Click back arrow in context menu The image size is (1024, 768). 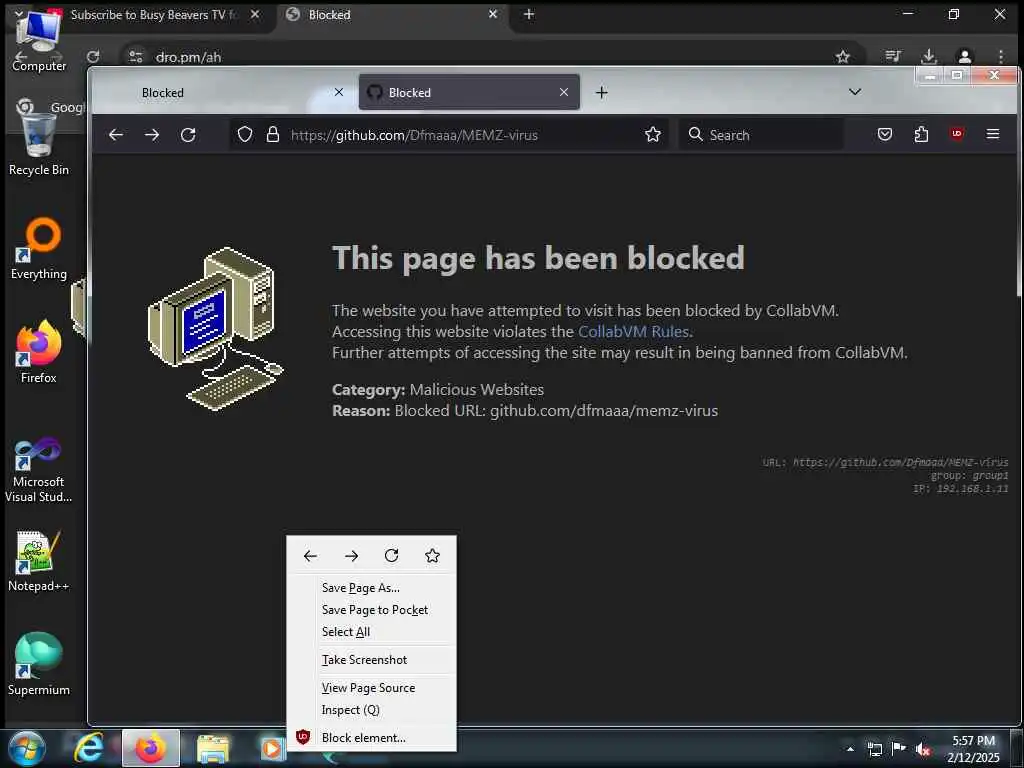[310, 556]
